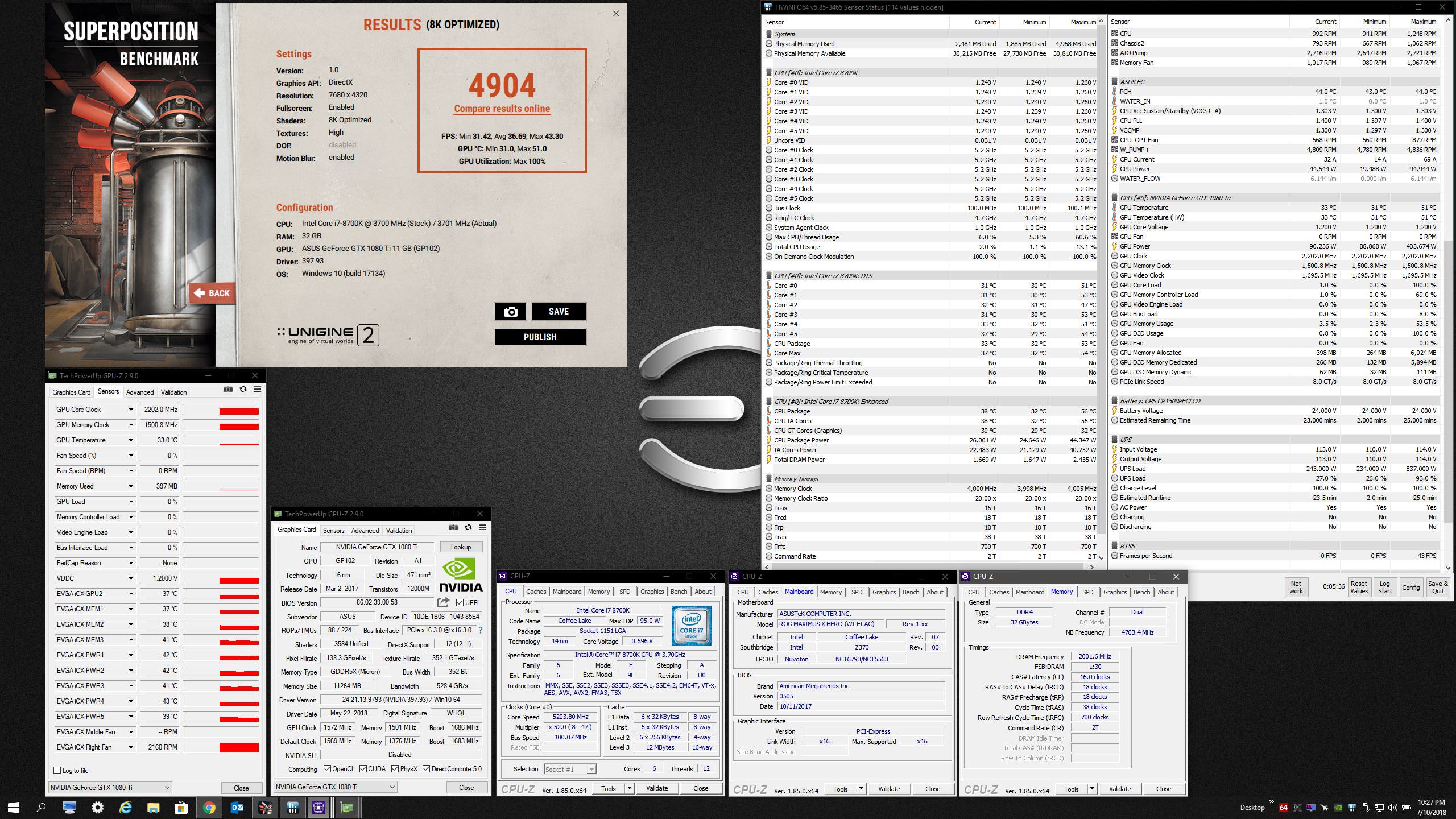Image resolution: width=1456 pixels, height=819 pixels.
Task: Click the GPU Core Clock sensor graph
Action: pos(221,409)
